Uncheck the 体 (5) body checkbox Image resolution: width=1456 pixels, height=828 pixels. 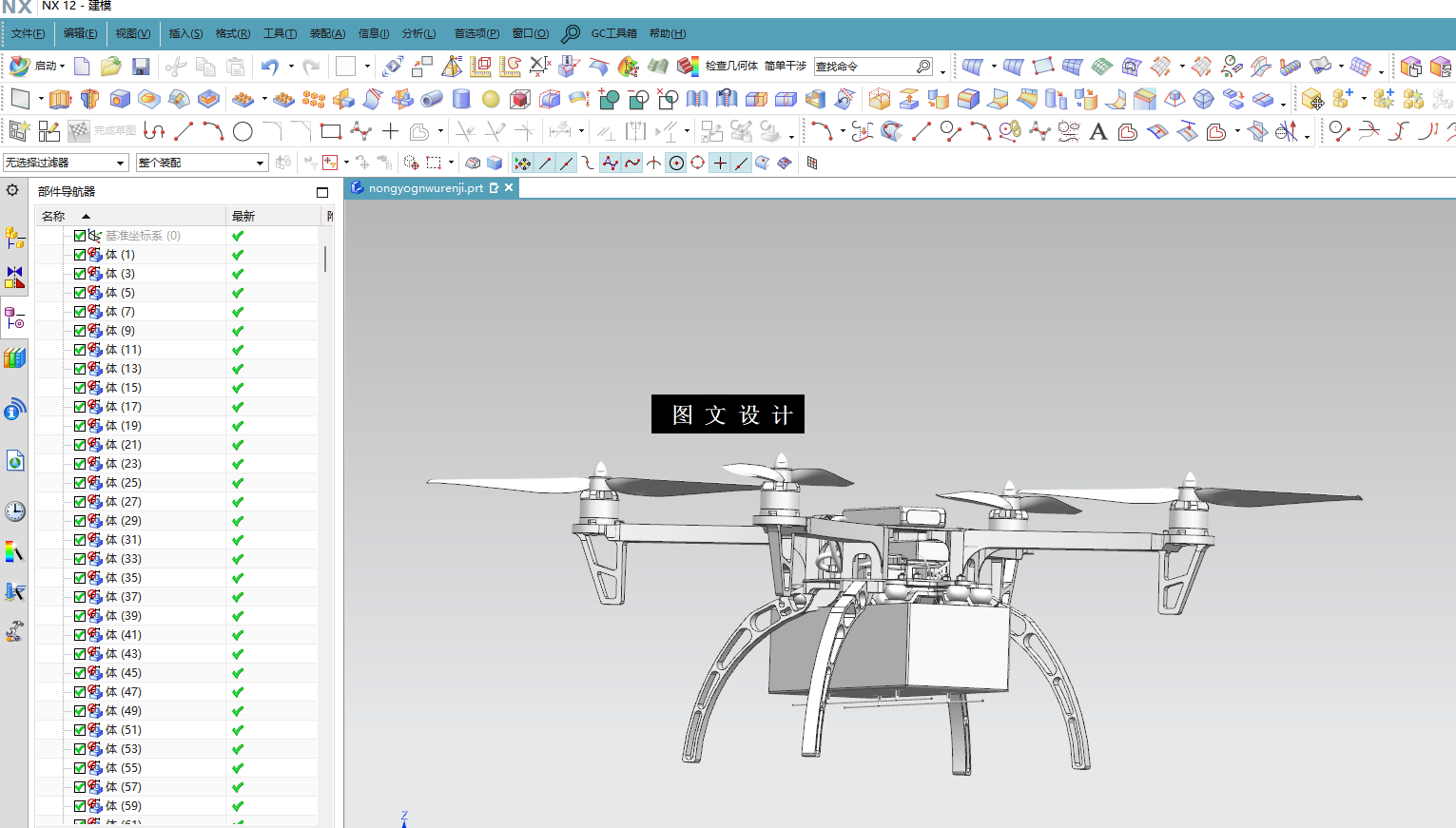[x=80, y=293]
